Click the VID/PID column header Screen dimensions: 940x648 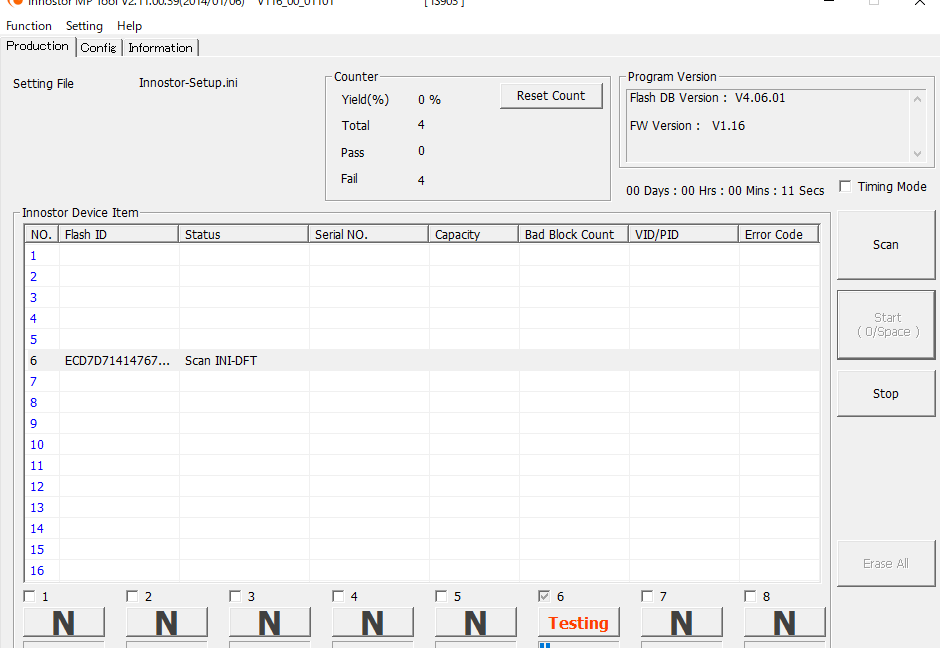[683, 234]
